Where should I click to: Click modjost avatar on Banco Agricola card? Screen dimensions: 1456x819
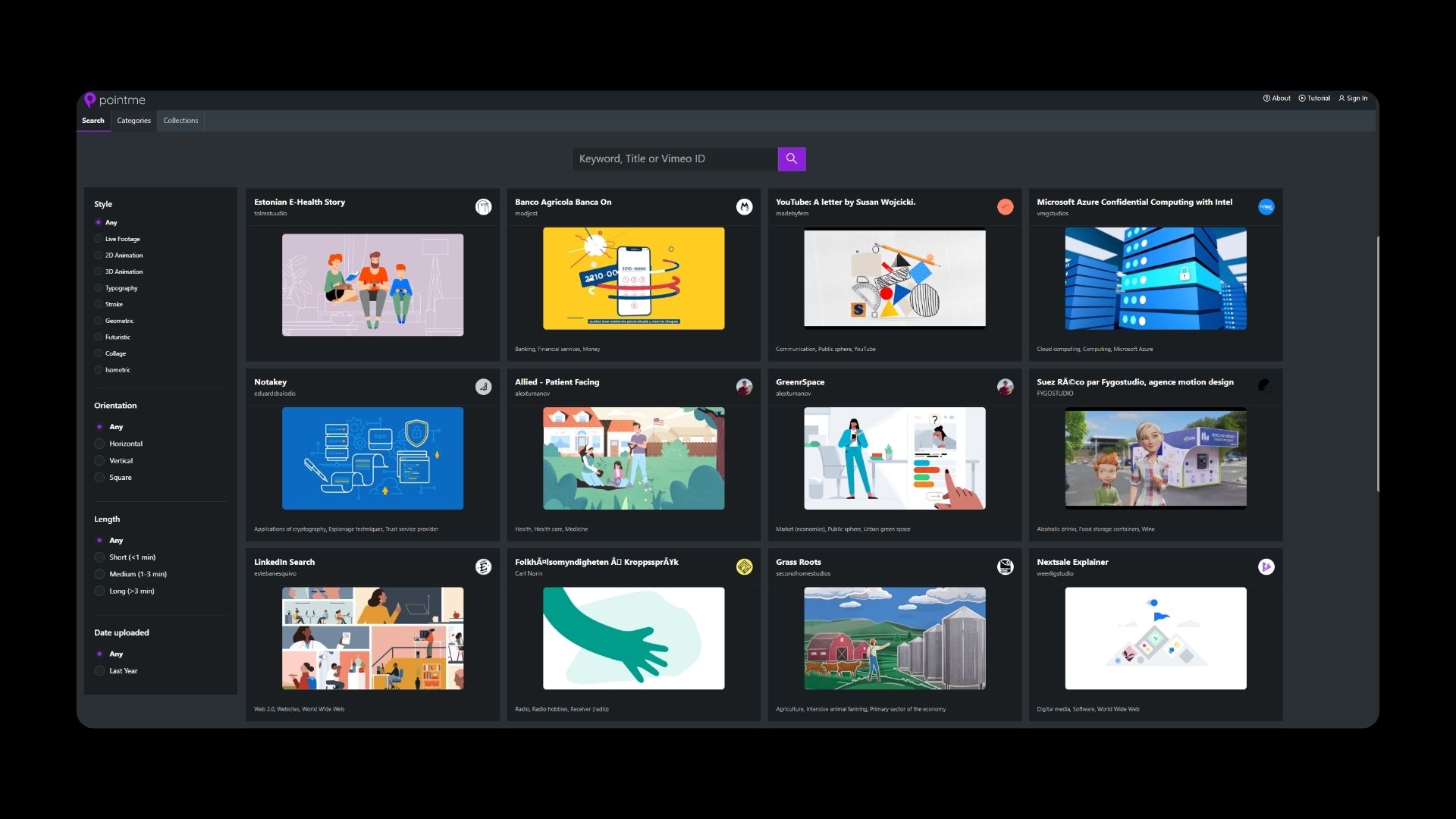744,207
